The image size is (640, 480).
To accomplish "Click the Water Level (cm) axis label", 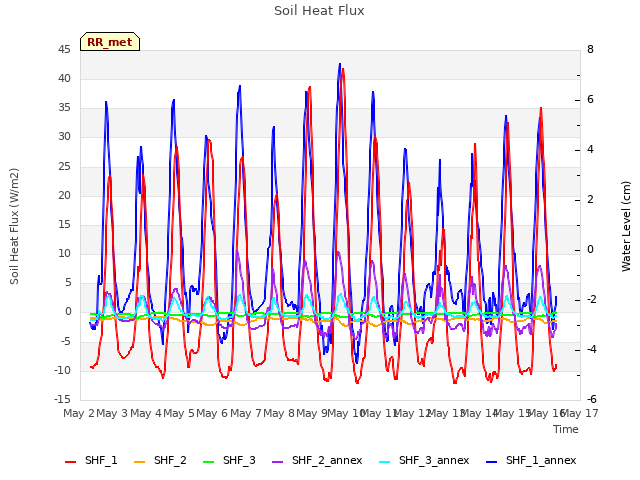I will coord(626,226).
